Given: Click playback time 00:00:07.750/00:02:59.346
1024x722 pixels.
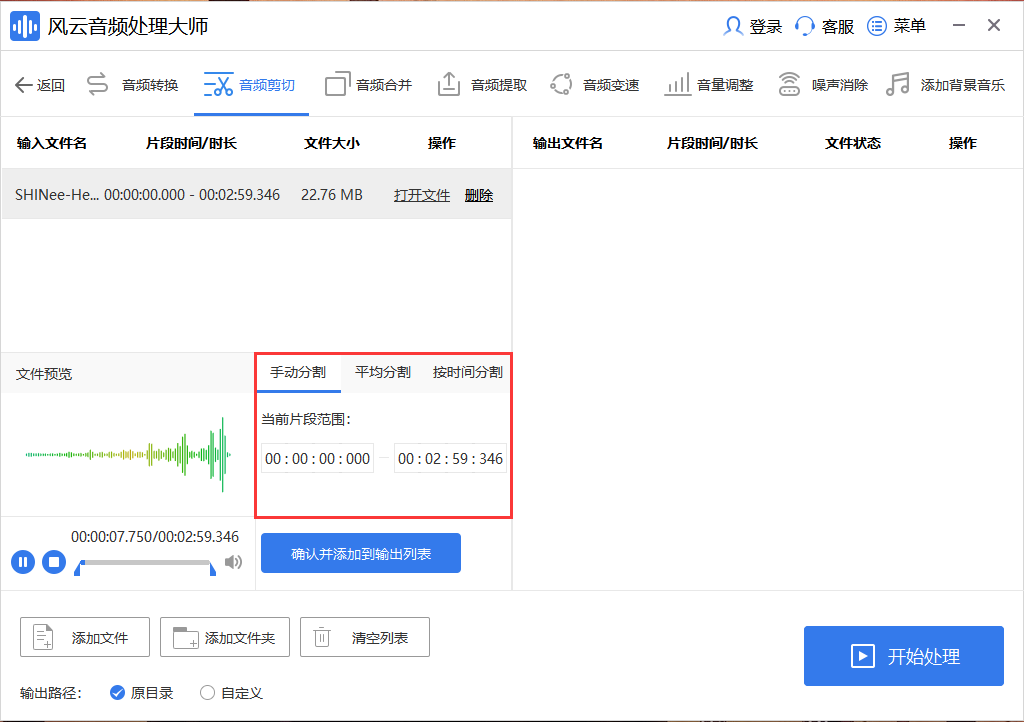Looking at the screenshot, I should pyautogui.click(x=155, y=537).
